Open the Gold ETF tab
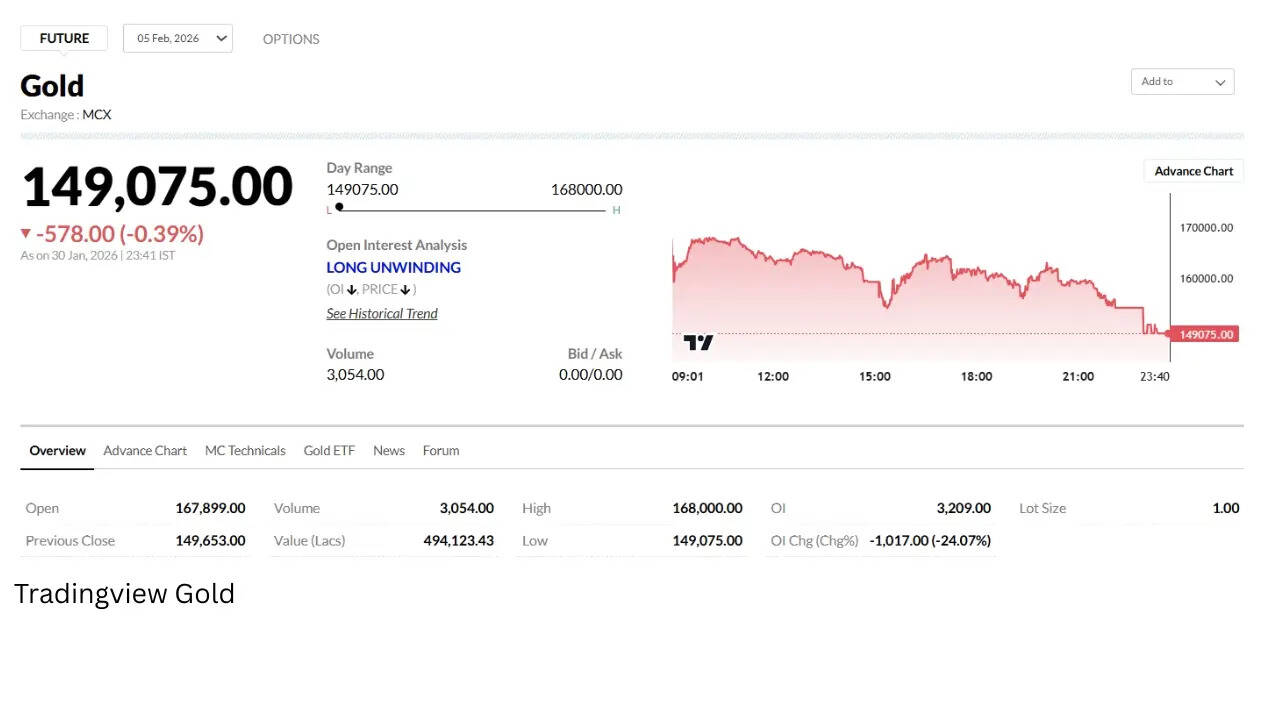The height and width of the screenshot is (720, 1280). pos(329,451)
